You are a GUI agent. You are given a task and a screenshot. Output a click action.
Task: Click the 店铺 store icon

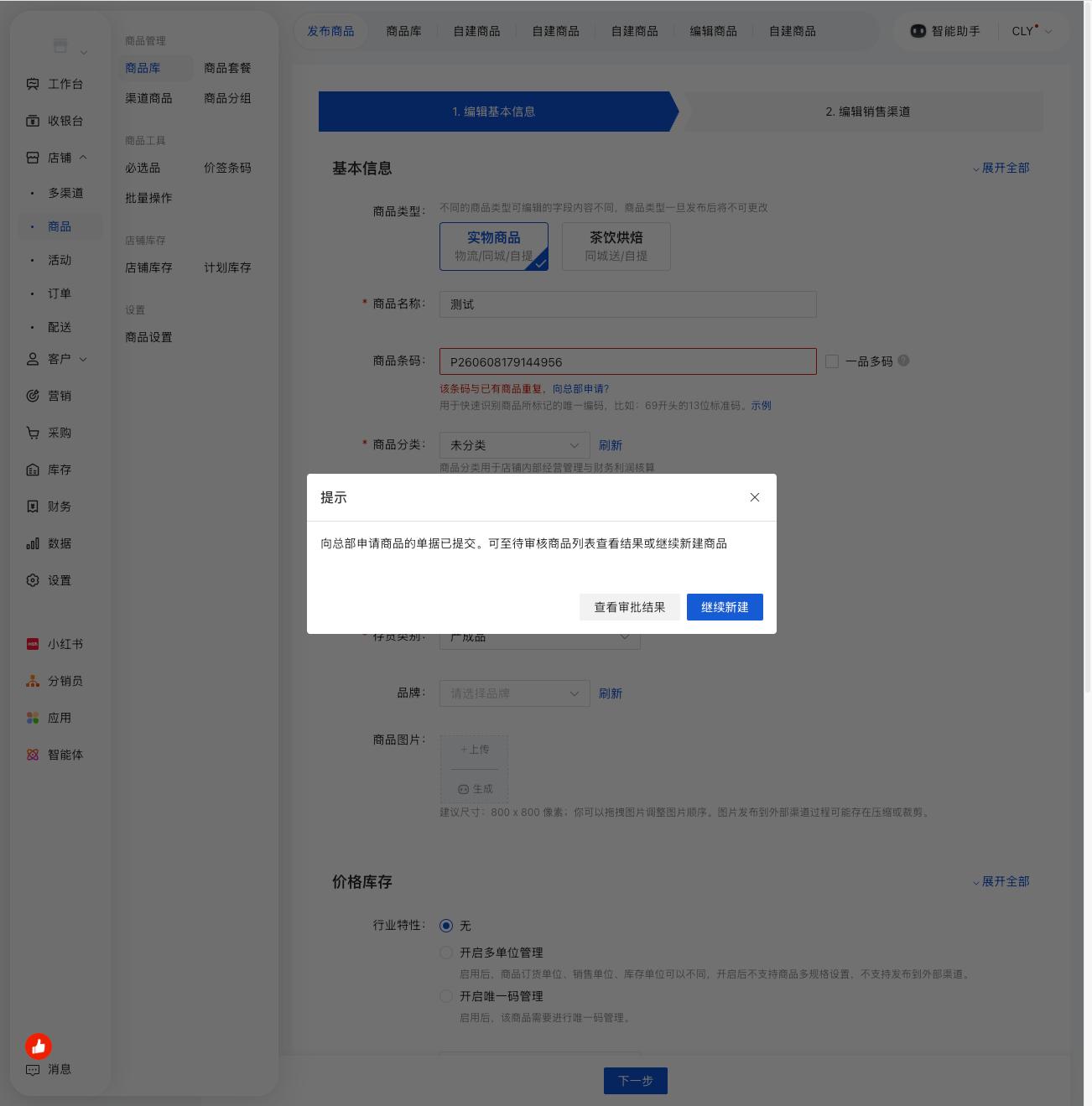pyautogui.click(x=33, y=158)
